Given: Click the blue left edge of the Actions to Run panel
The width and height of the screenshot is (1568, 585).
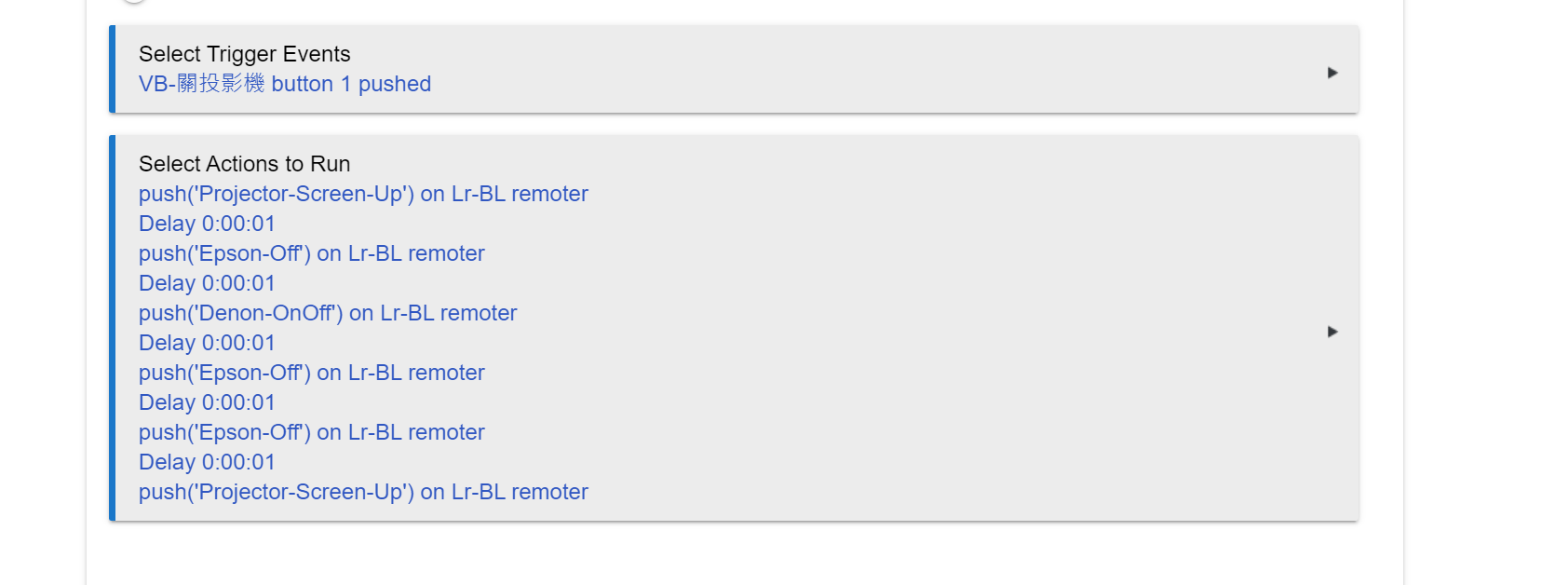Looking at the screenshot, I should (112, 328).
